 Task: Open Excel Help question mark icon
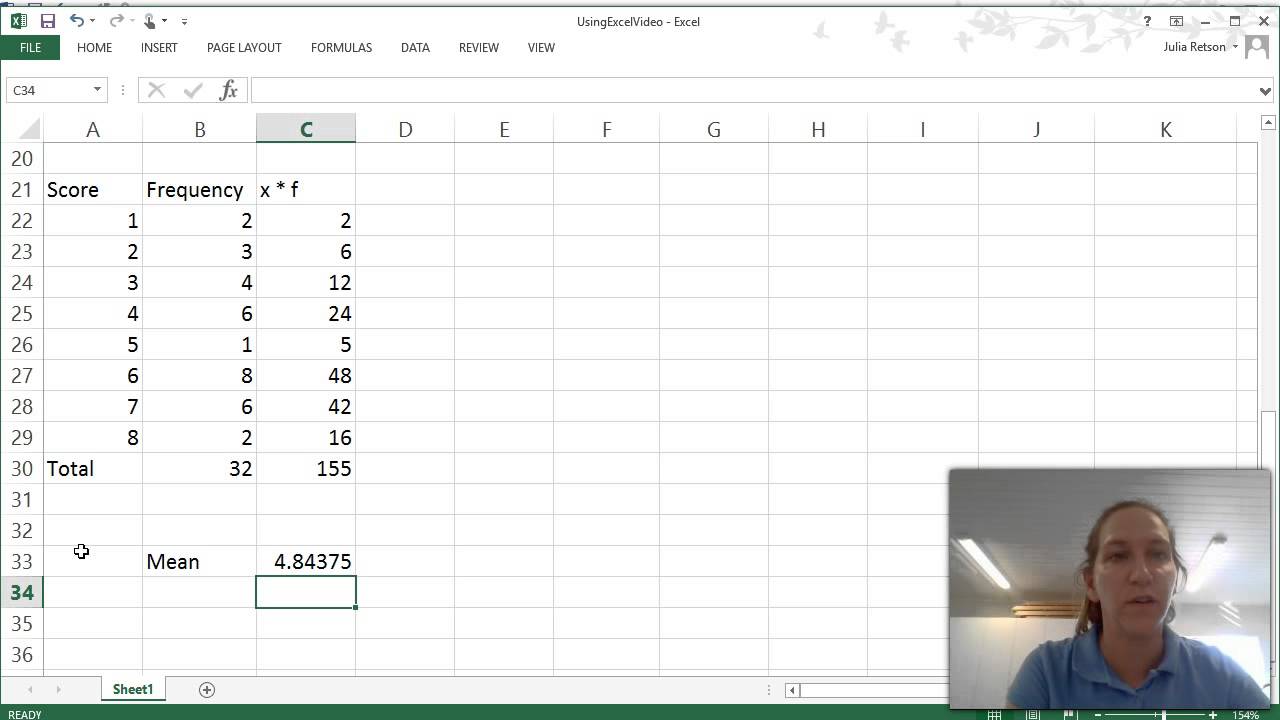[x=1147, y=21]
